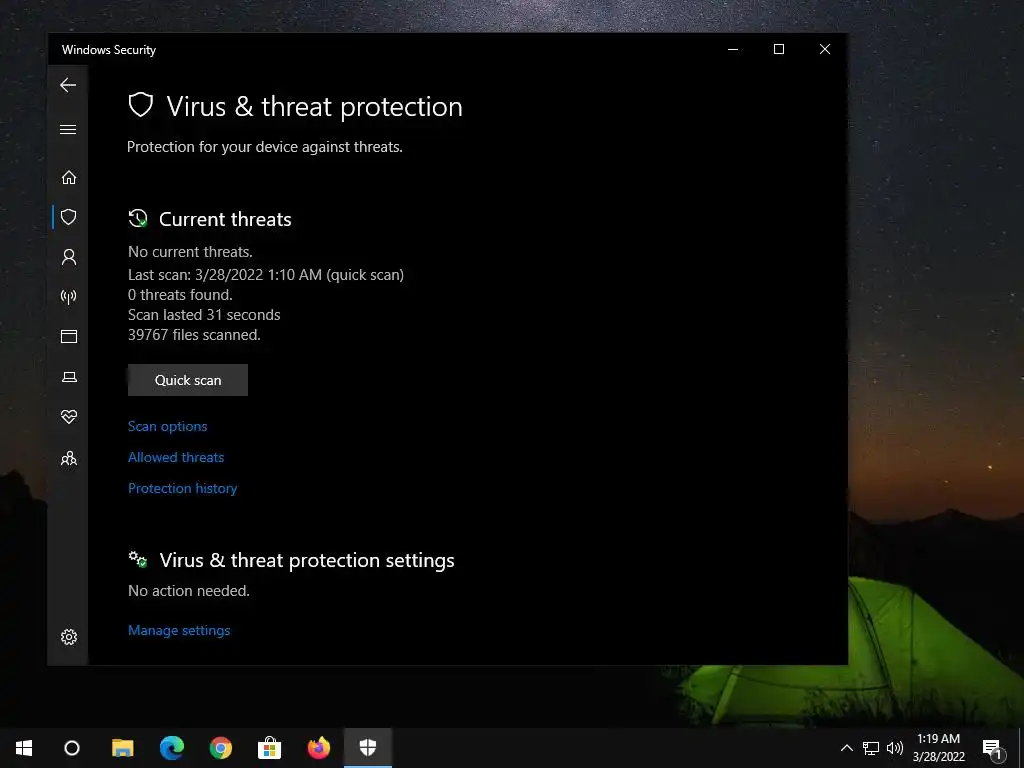Open Cortana search circle on taskbar
The image size is (1024, 768).
72,748
